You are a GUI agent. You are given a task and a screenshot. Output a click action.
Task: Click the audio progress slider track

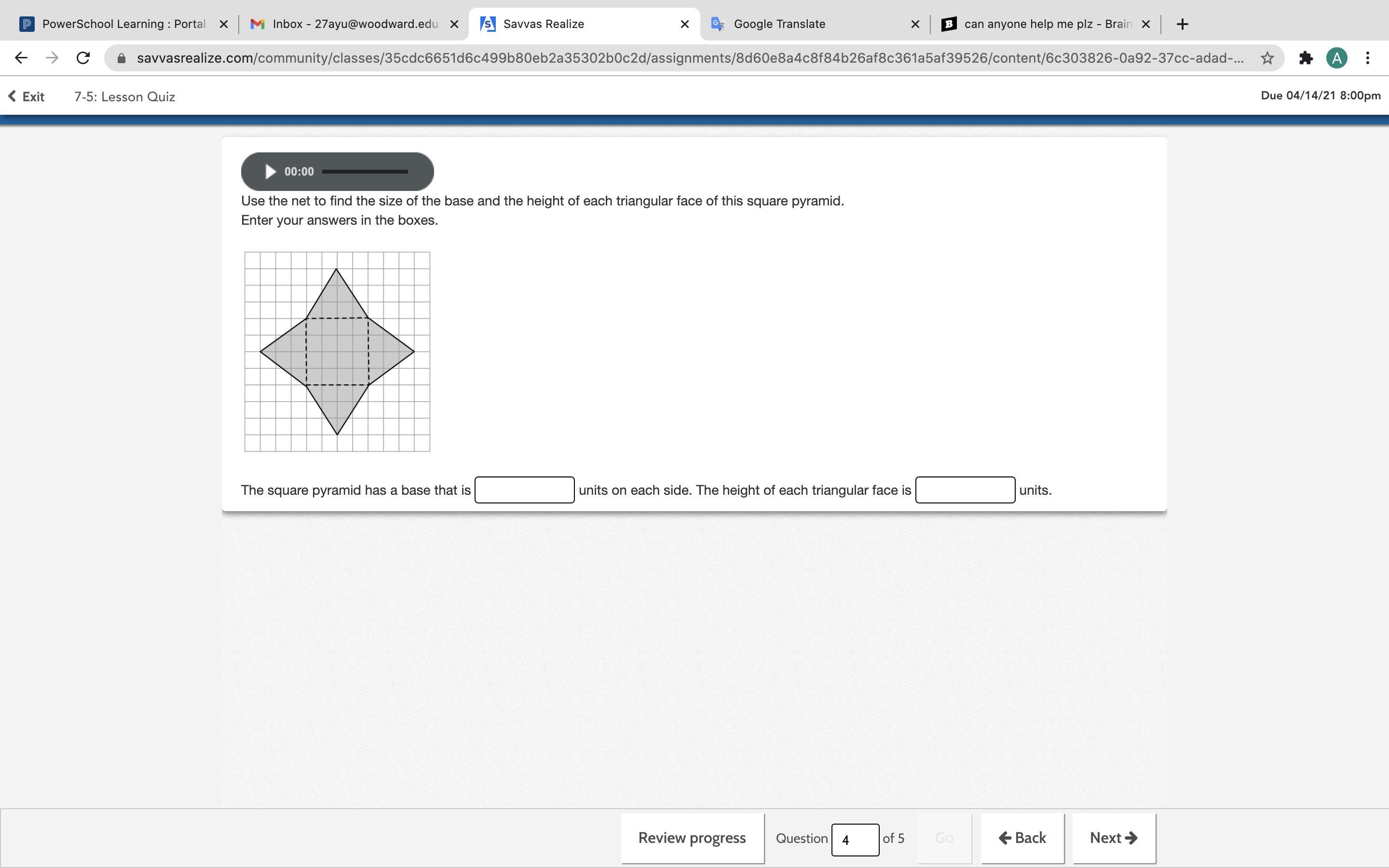[x=365, y=172]
